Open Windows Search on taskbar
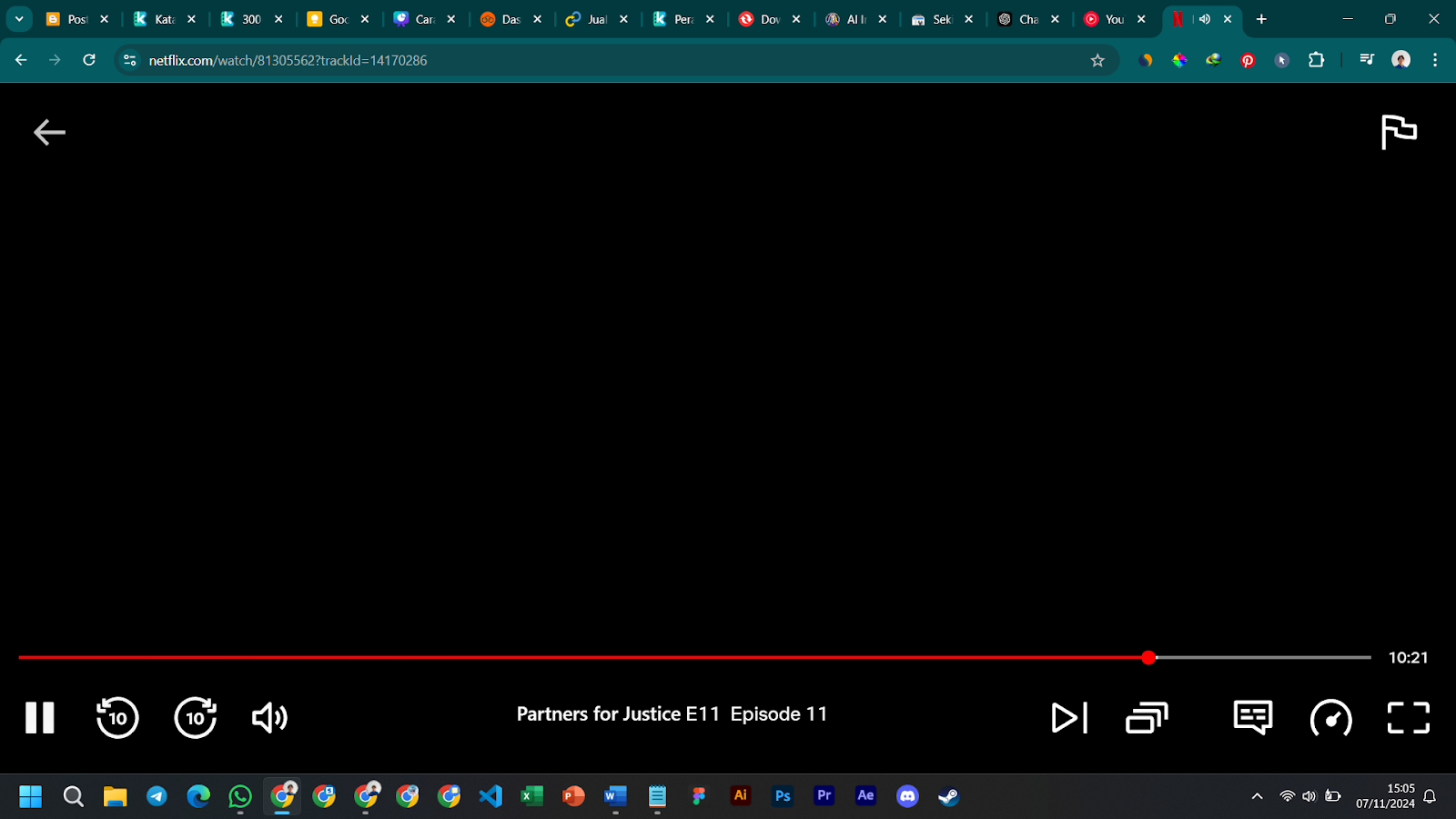 coord(73,797)
